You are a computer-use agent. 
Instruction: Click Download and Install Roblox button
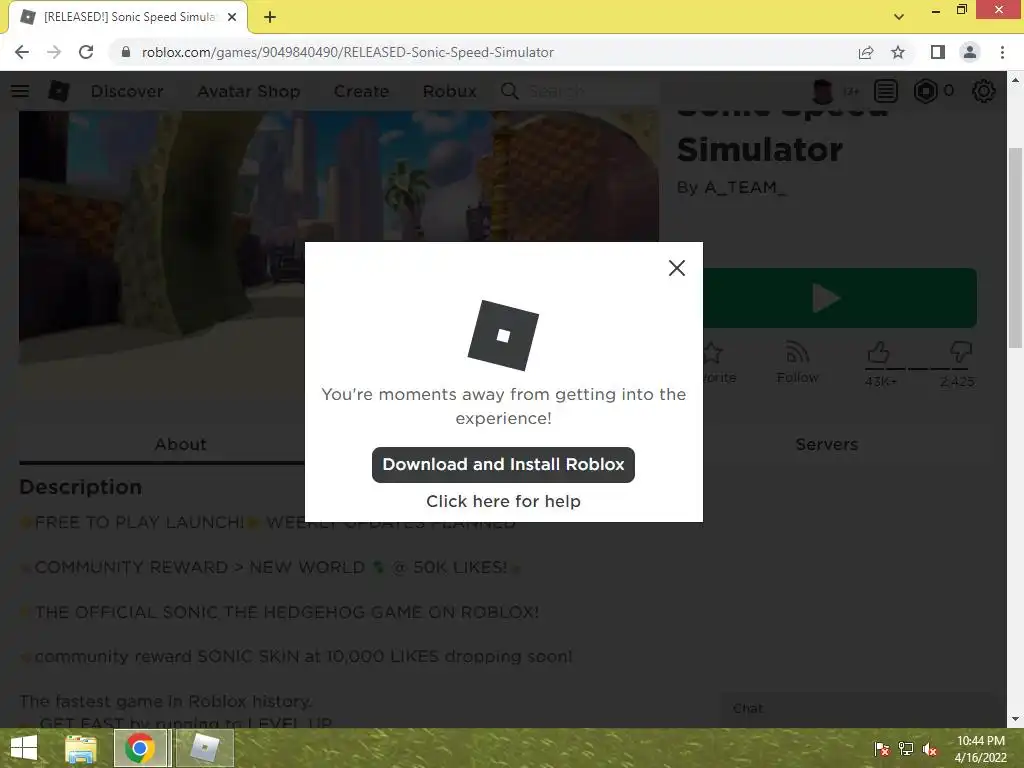(x=503, y=464)
